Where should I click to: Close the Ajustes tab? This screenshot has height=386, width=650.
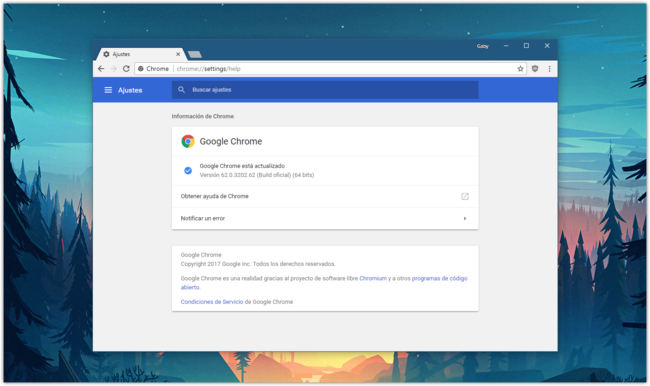click(178, 54)
